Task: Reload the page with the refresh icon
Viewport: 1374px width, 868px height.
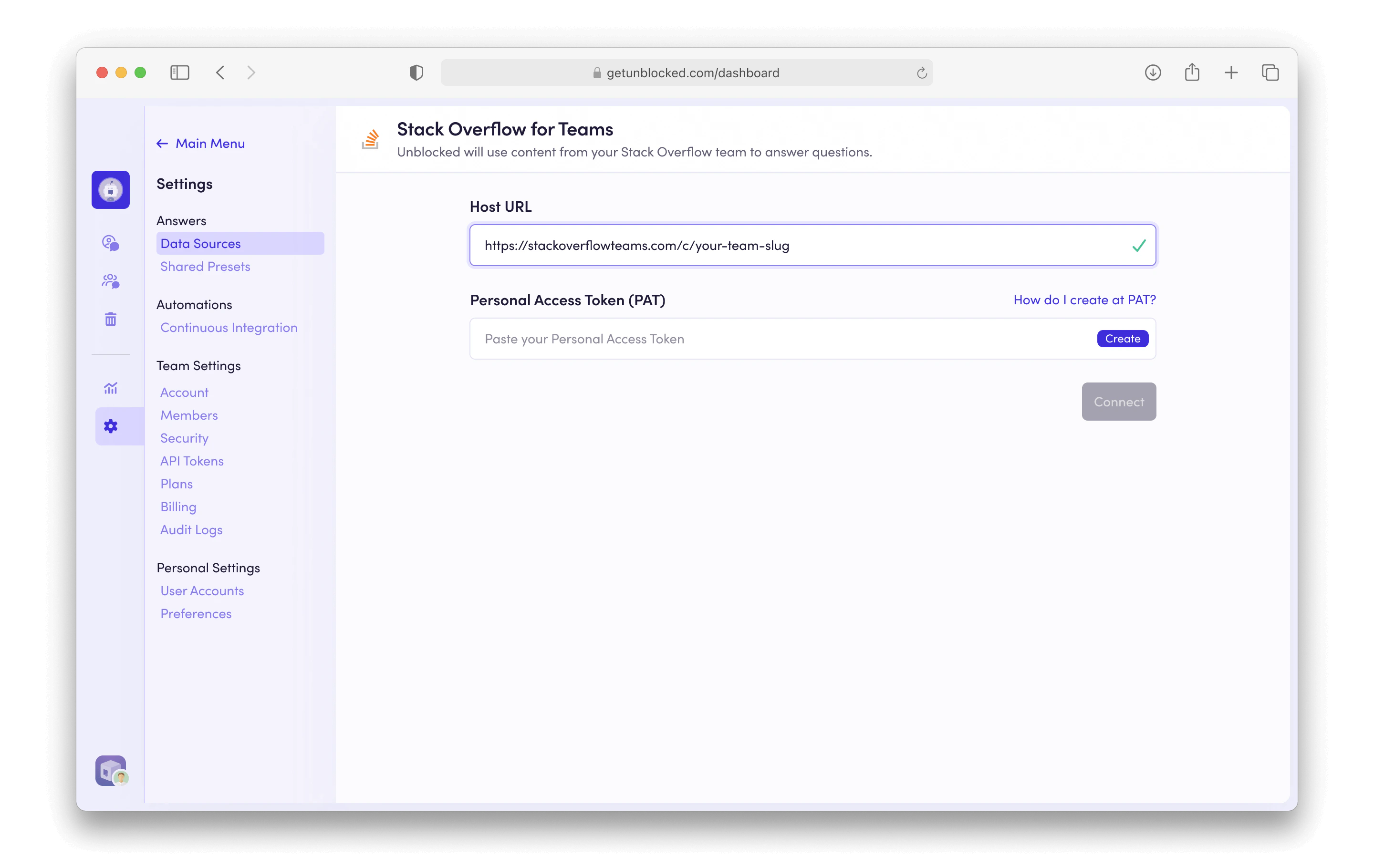Action: coord(922,73)
